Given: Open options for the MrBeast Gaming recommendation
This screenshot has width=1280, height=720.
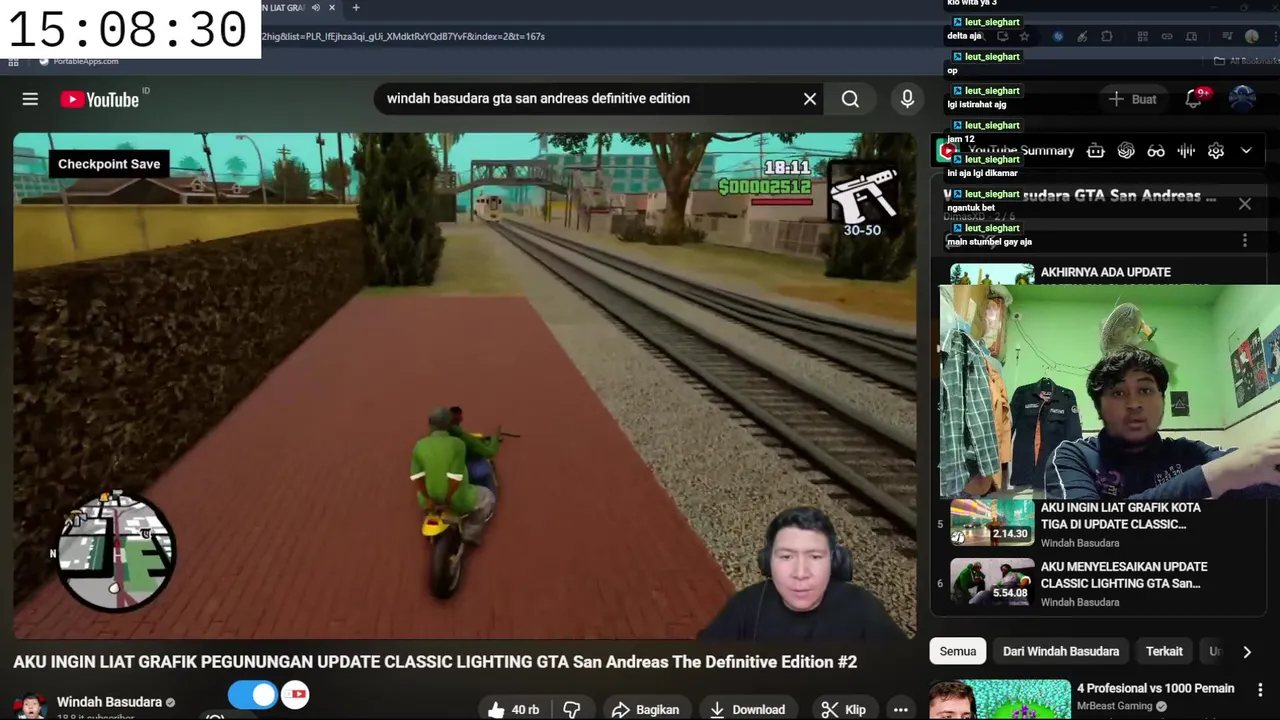Looking at the screenshot, I should (x=1259, y=690).
